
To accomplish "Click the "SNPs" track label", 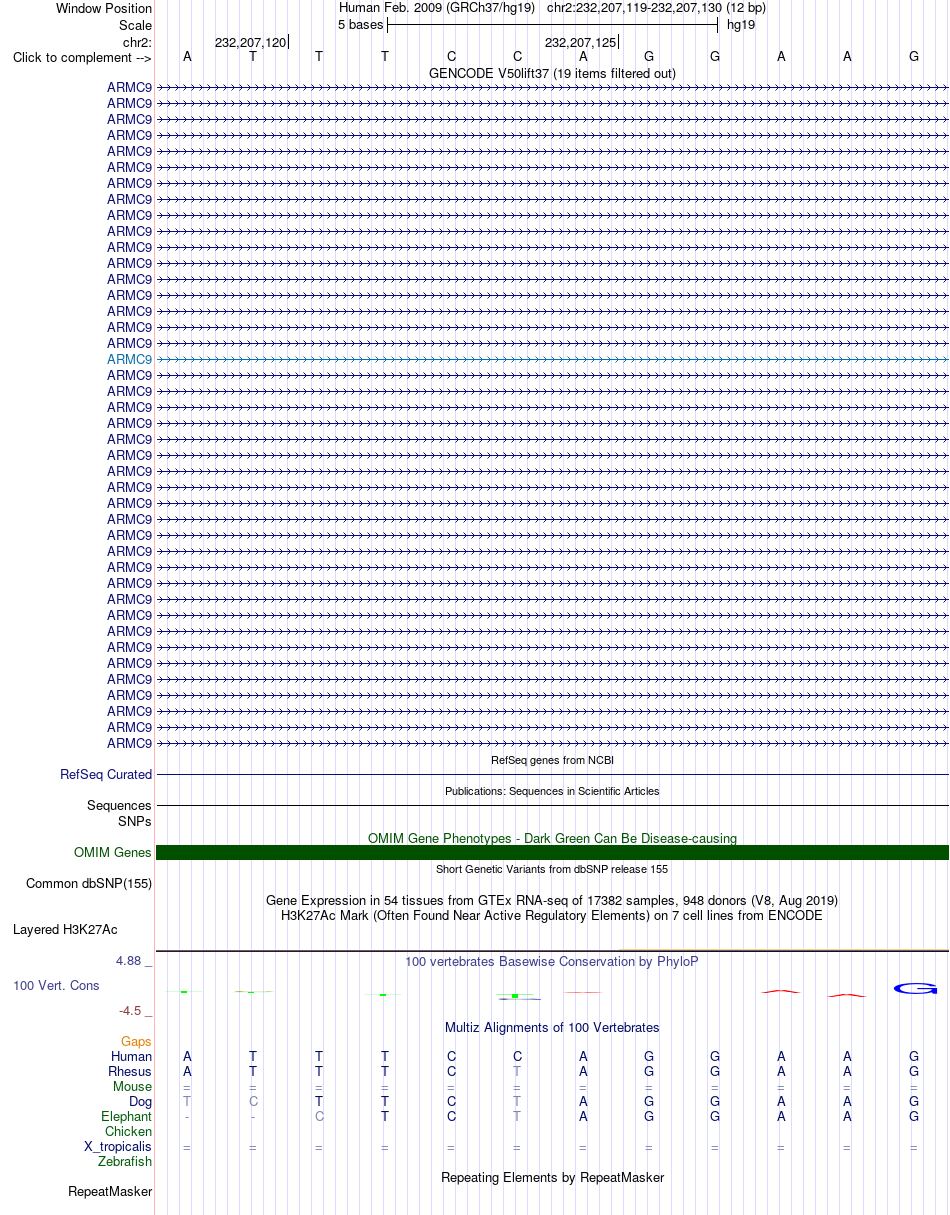I will (x=135, y=821).
